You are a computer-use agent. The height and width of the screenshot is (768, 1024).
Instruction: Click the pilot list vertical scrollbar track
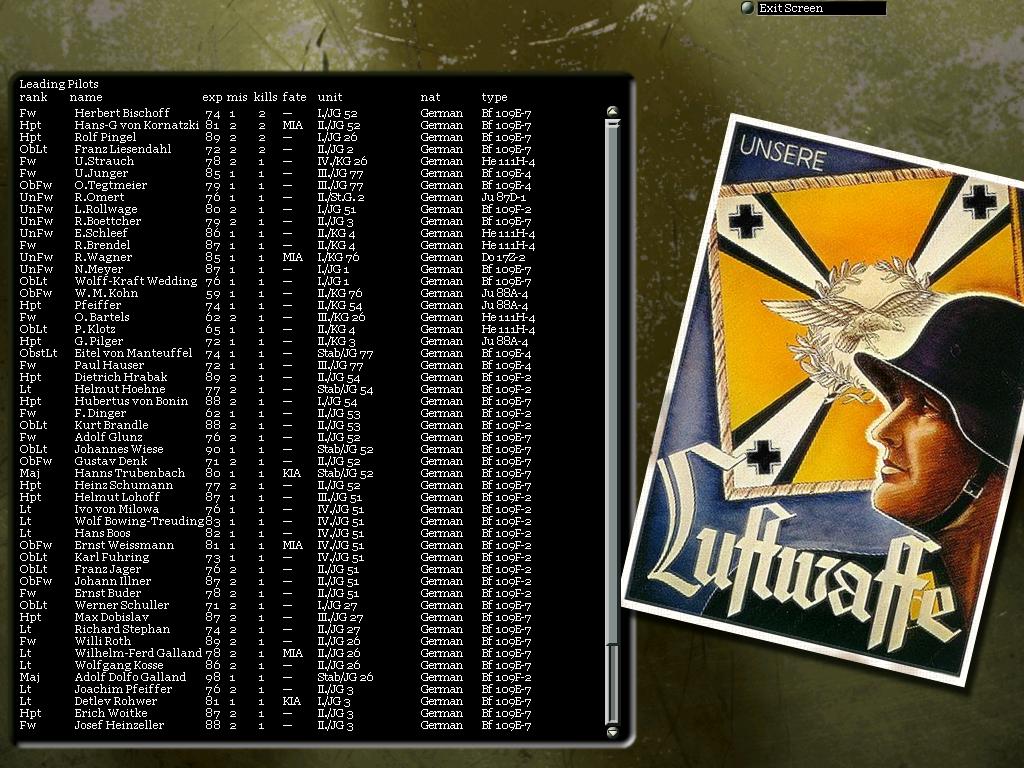tap(612, 421)
